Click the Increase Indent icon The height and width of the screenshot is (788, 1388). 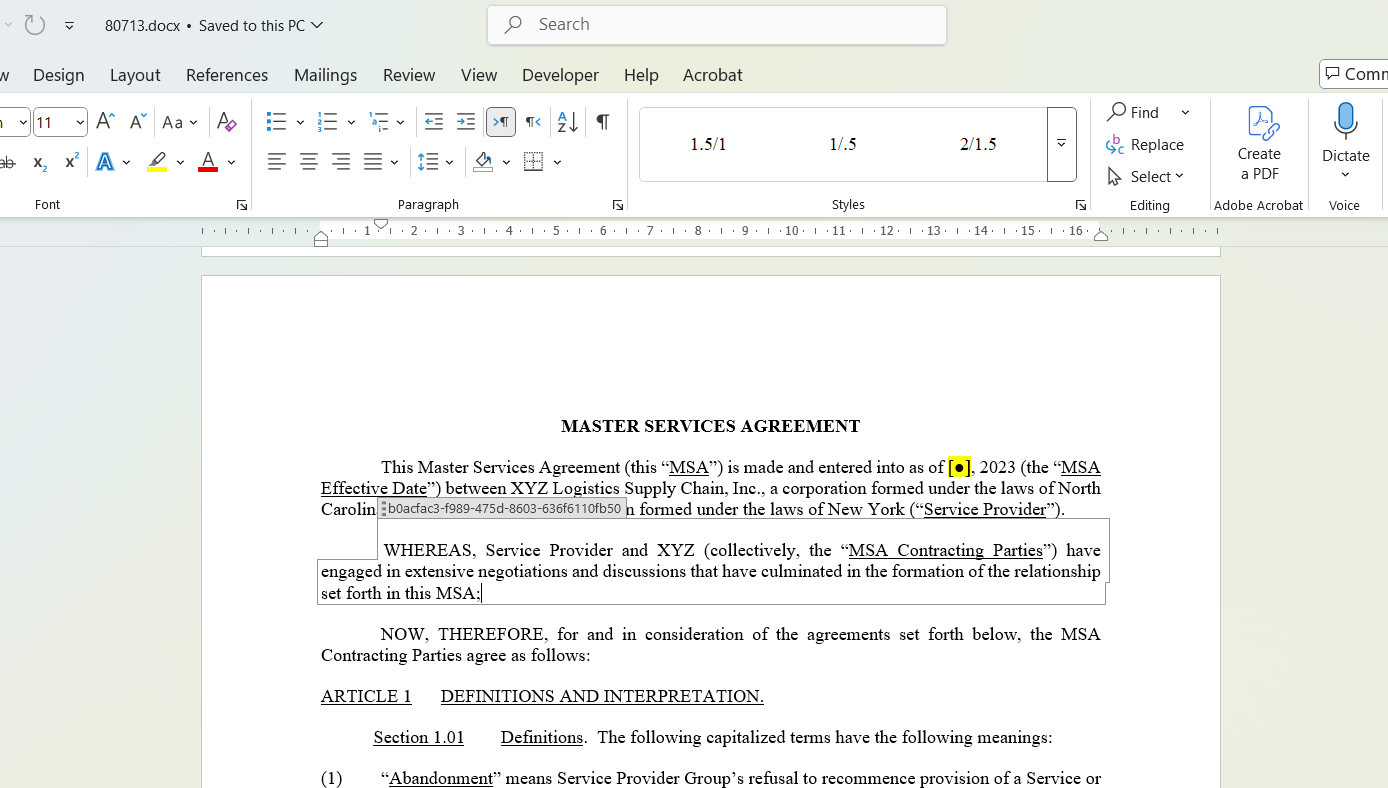click(x=466, y=122)
